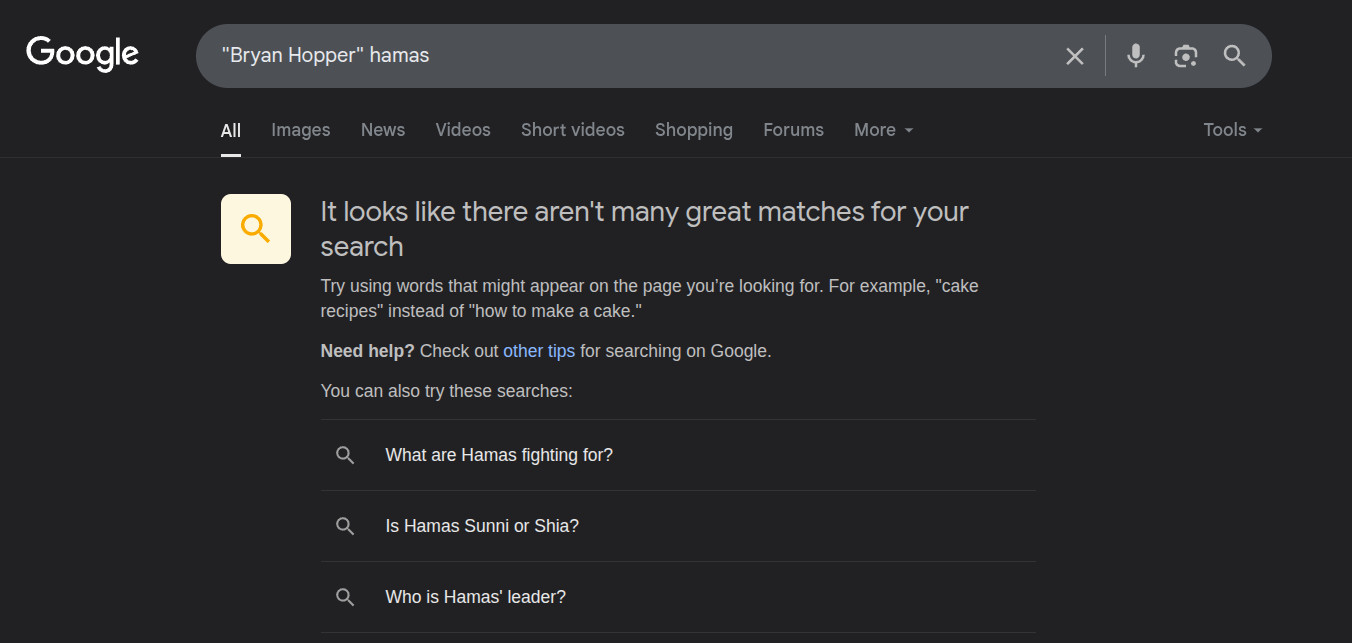Open the Videos tab
This screenshot has width=1352, height=643.
[463, 130]
